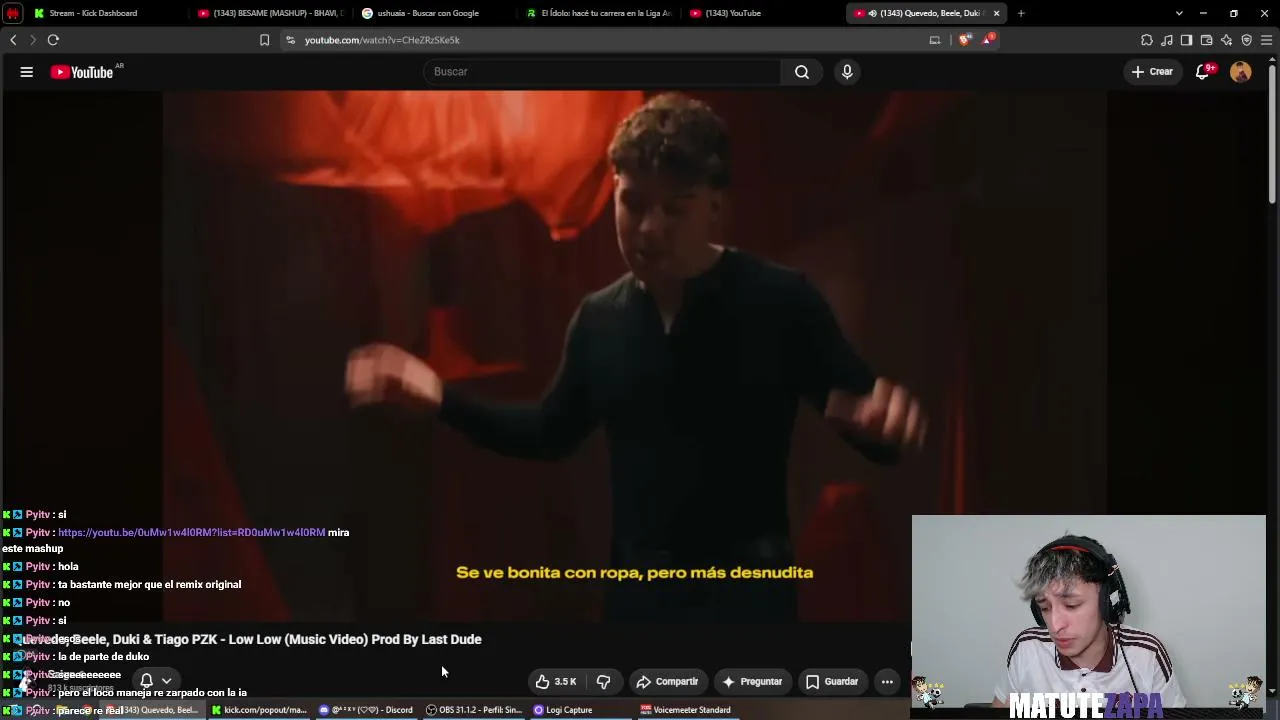View site information beside the URL
This screenshot has height=720, width=1280.
pos(290,40)
